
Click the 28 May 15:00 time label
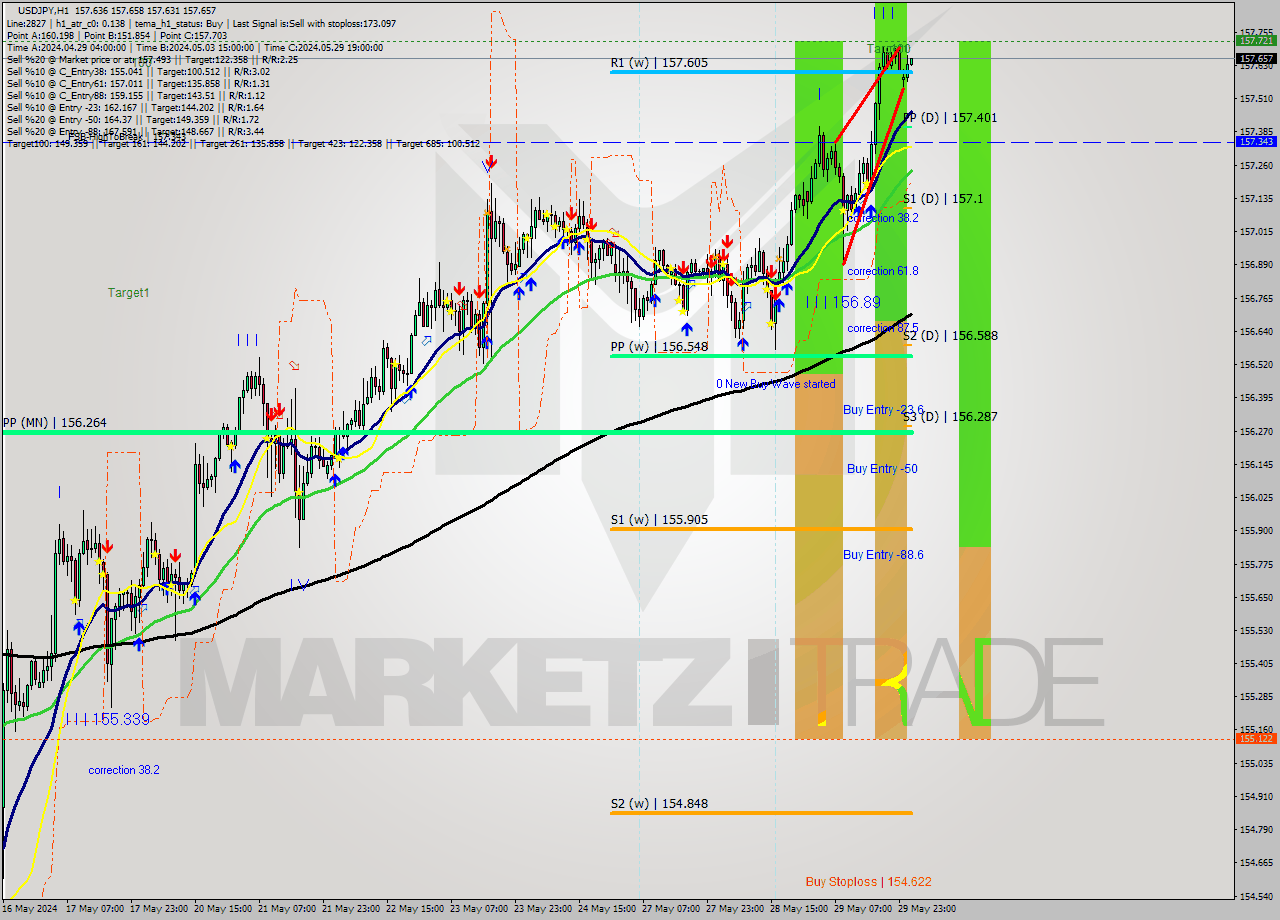(801, 909)
